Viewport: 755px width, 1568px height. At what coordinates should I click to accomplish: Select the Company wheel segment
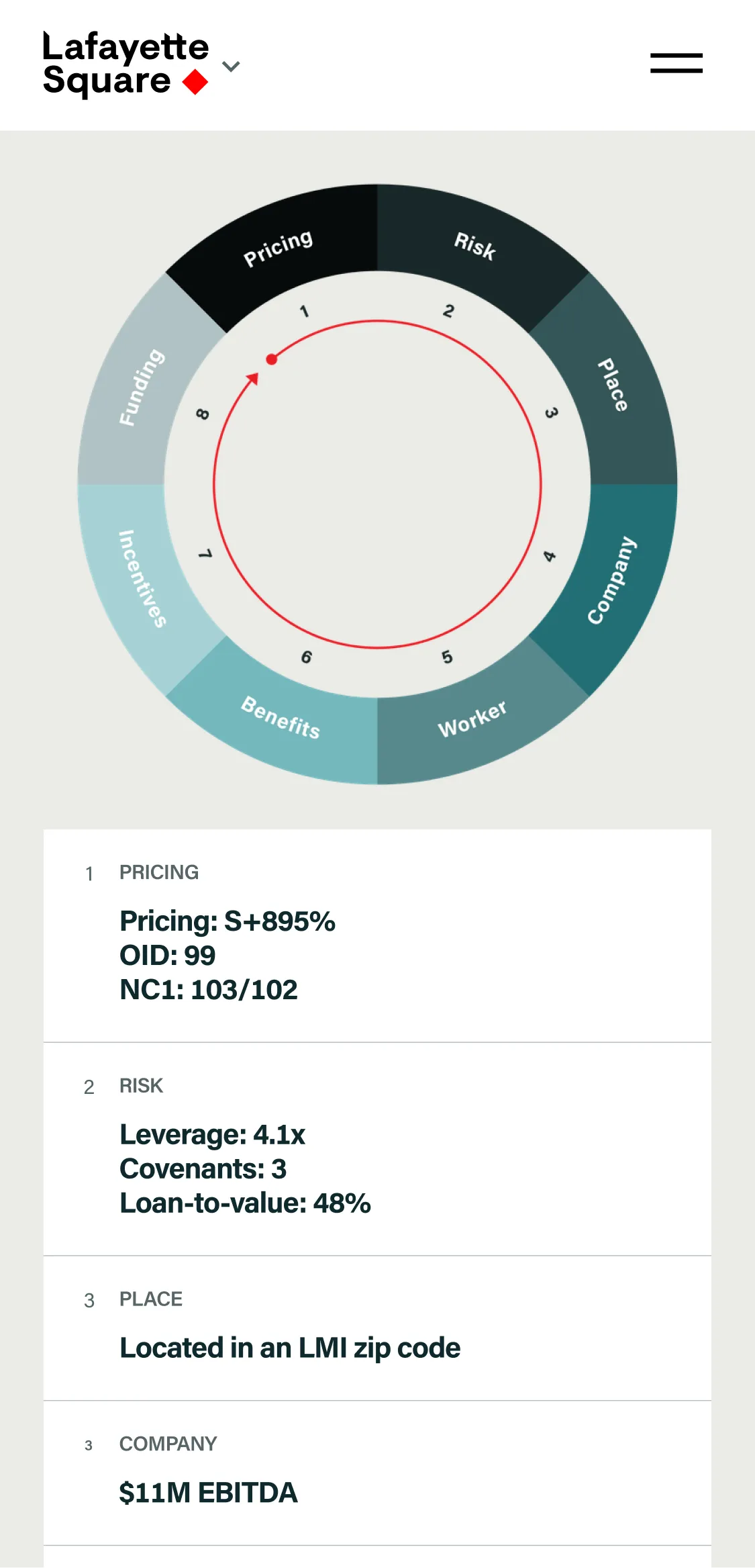point(611,580)
